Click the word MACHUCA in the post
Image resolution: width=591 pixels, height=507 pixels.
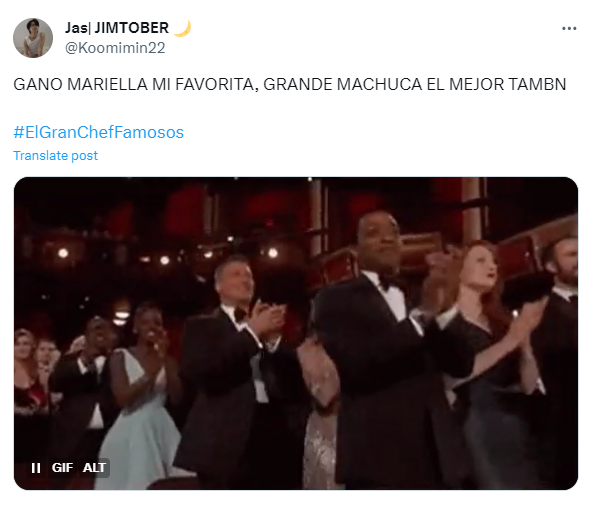pos(379,84)
